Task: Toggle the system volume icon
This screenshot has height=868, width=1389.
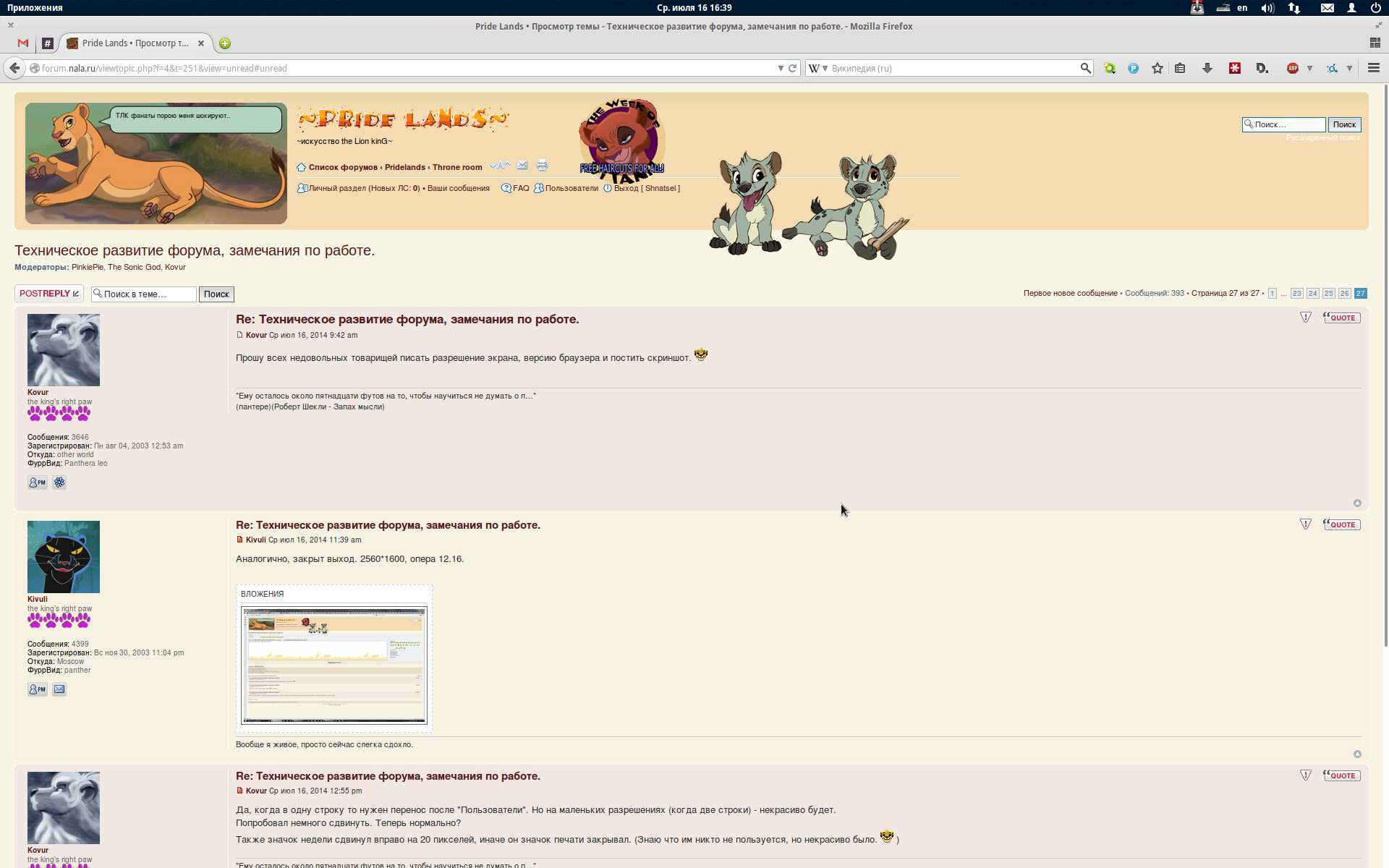Action: (x=1267, y=8)
